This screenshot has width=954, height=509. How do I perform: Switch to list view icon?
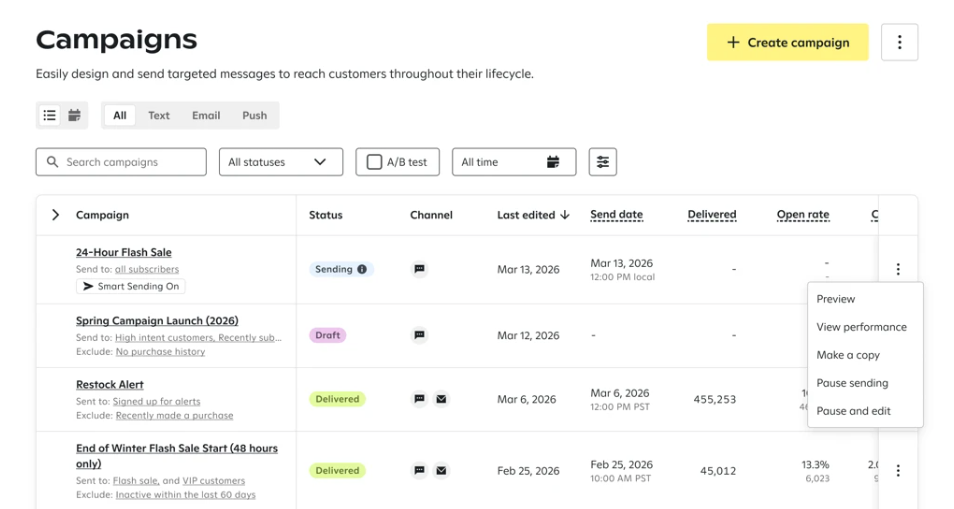(x=49, y=116)
